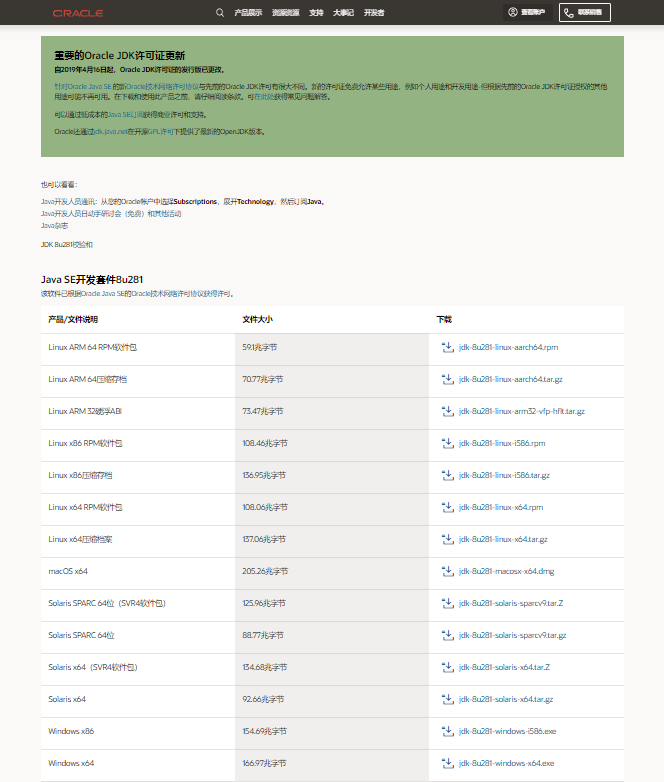This screenshot has width=664, height=782.
Task: Click the 136.95兆字节 file size cell
Action: [332, 477]
